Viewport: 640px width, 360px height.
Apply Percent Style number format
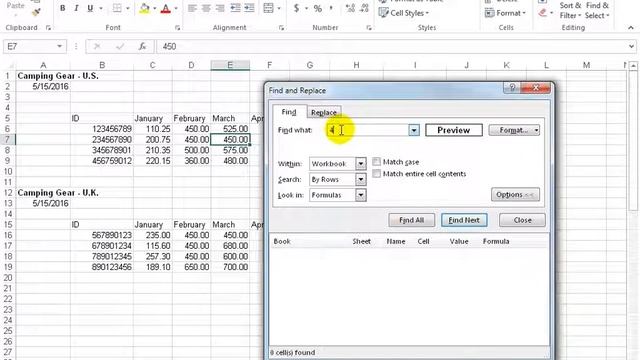318,8
